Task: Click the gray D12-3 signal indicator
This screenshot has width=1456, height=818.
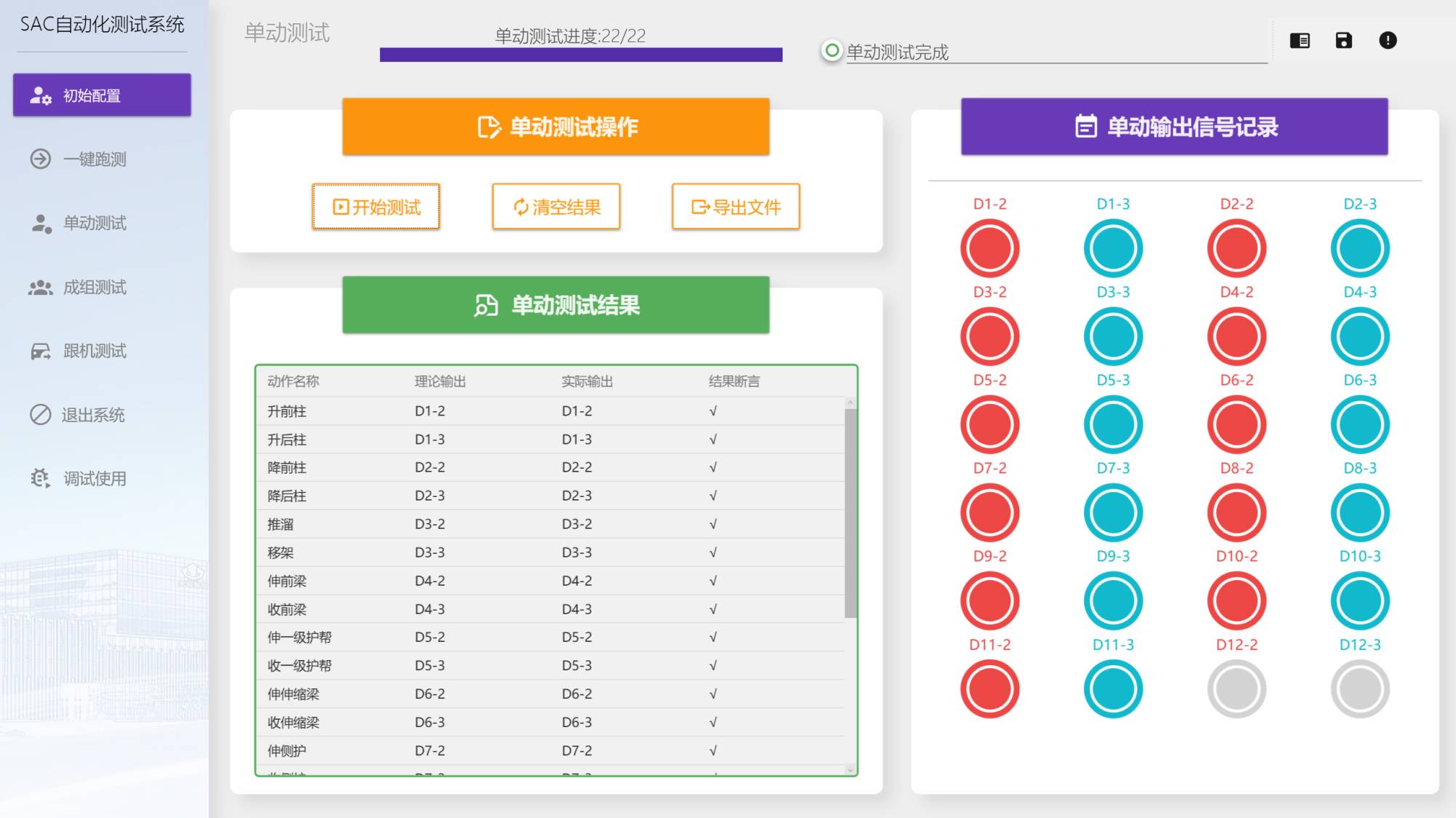Action: (x=1359, y=688)
